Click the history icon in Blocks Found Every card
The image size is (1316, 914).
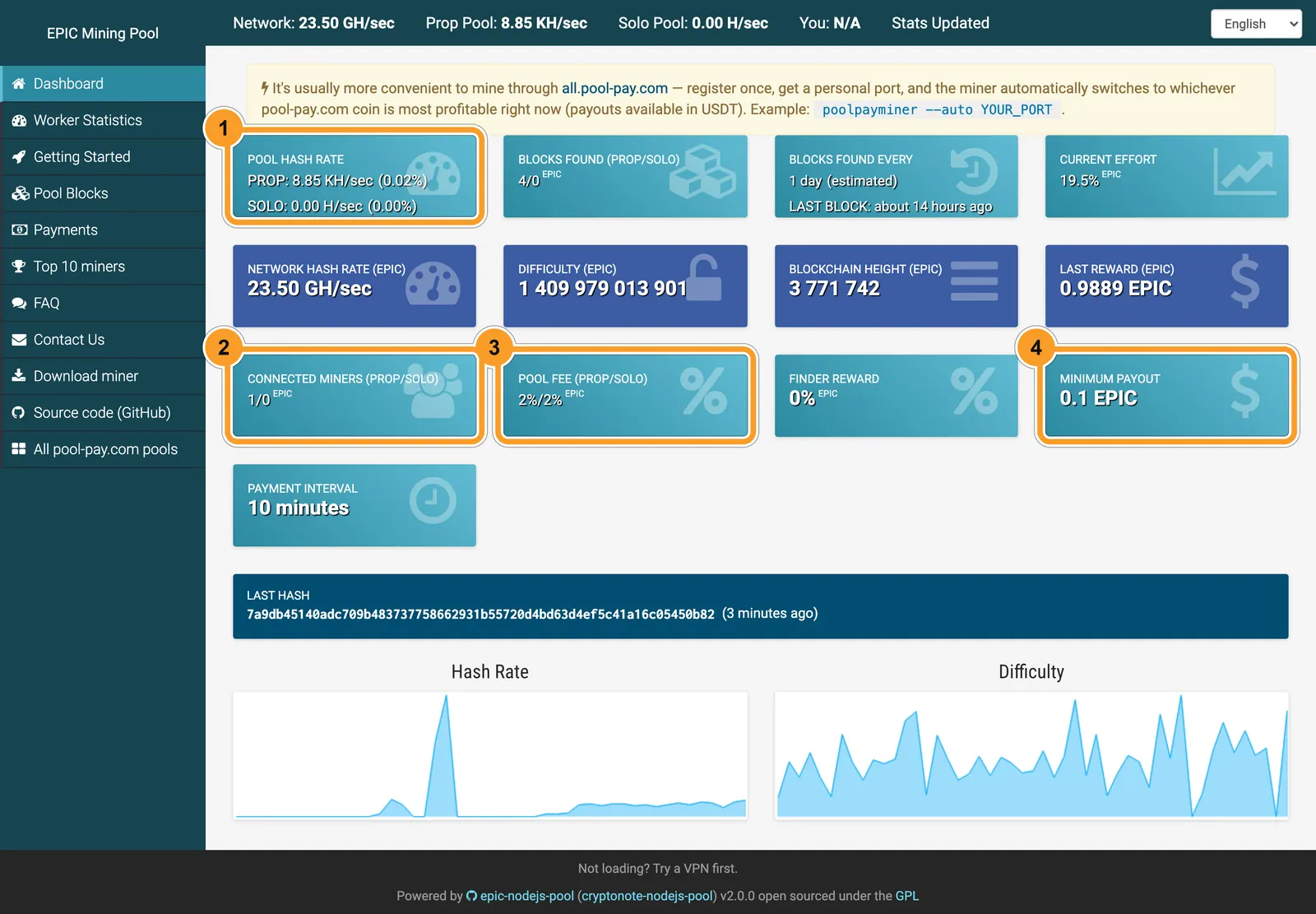975,171
